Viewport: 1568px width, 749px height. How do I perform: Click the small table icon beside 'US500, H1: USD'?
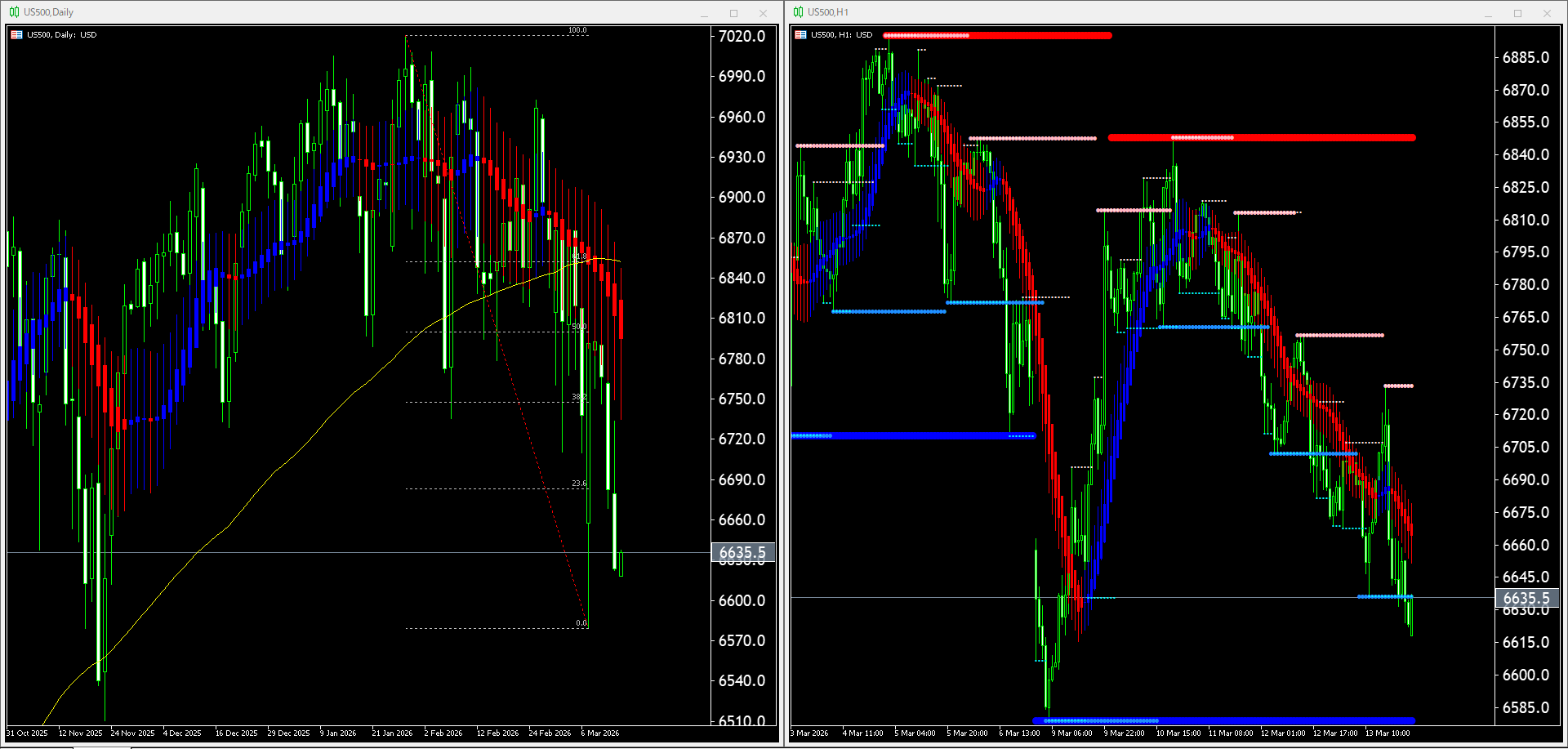(800, 35)
